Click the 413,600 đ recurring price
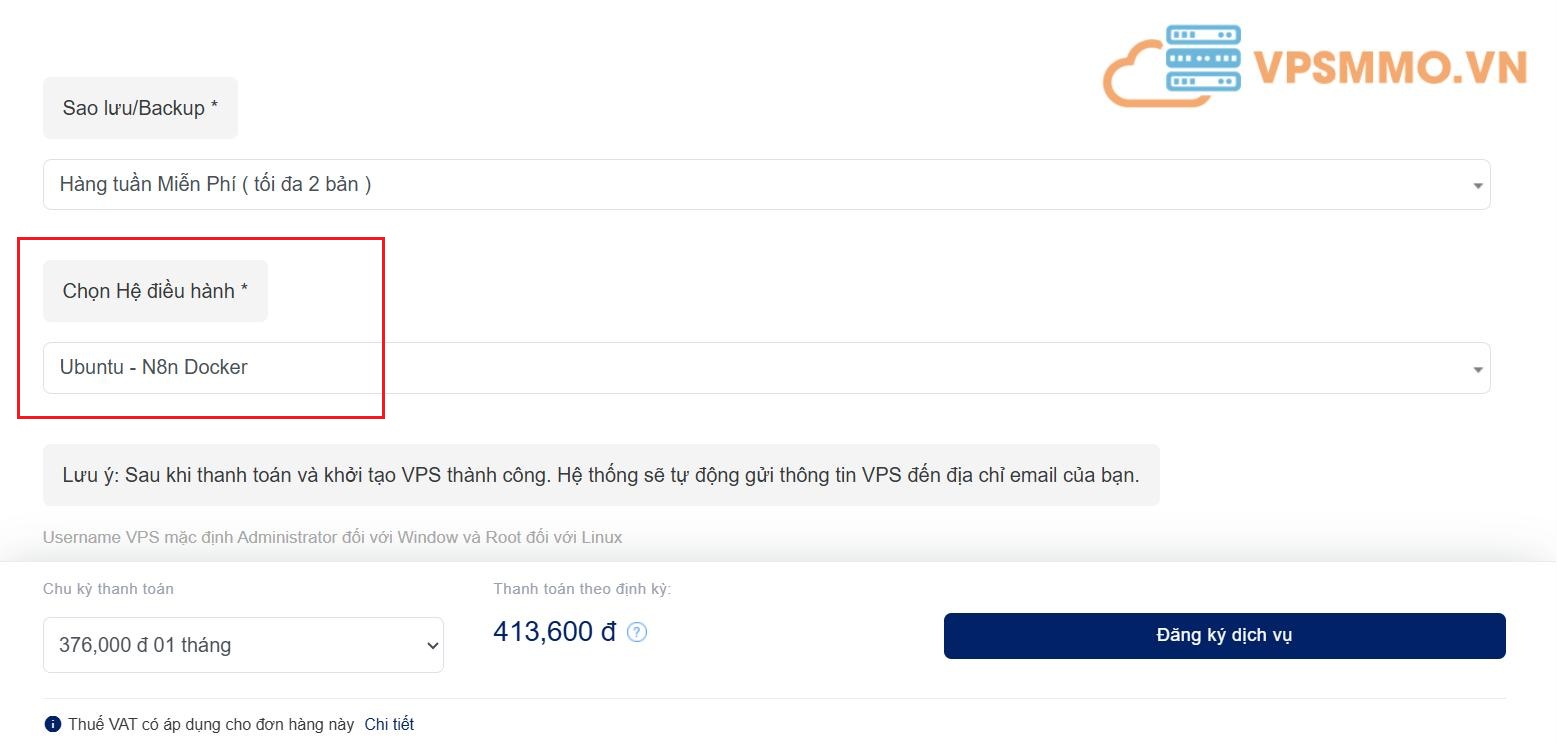 pyautogui.click(x=555, y=632)
